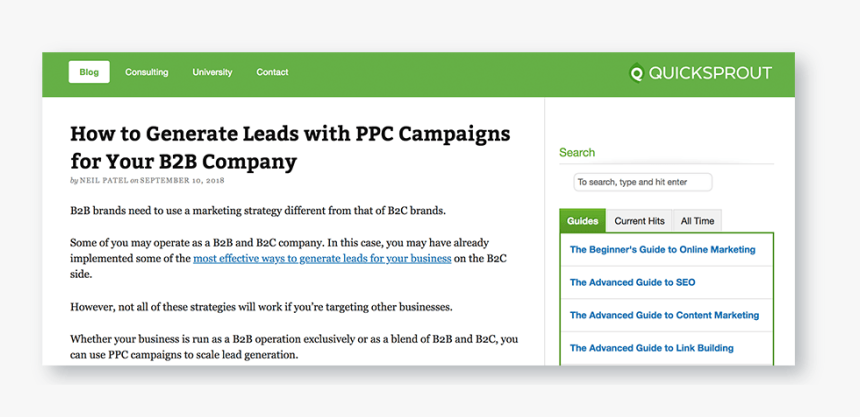Click the author name Neil Patel
The width and height of the screenshot is (860, 417).
[x=103, y=181]
